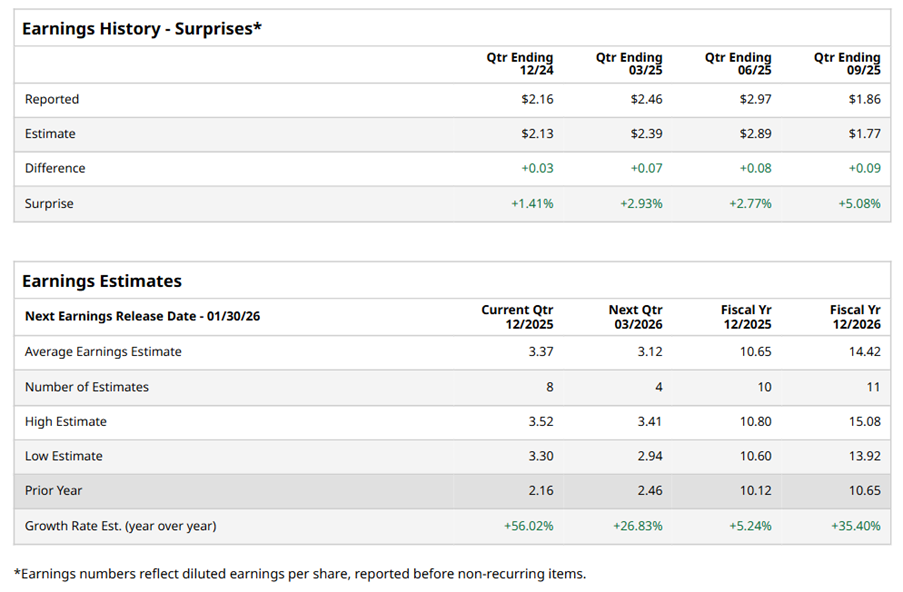Select the Qtr Ending 09/25 column header
Image resolution: width=903 pixels, height=592 pixels.
point(847,64)
